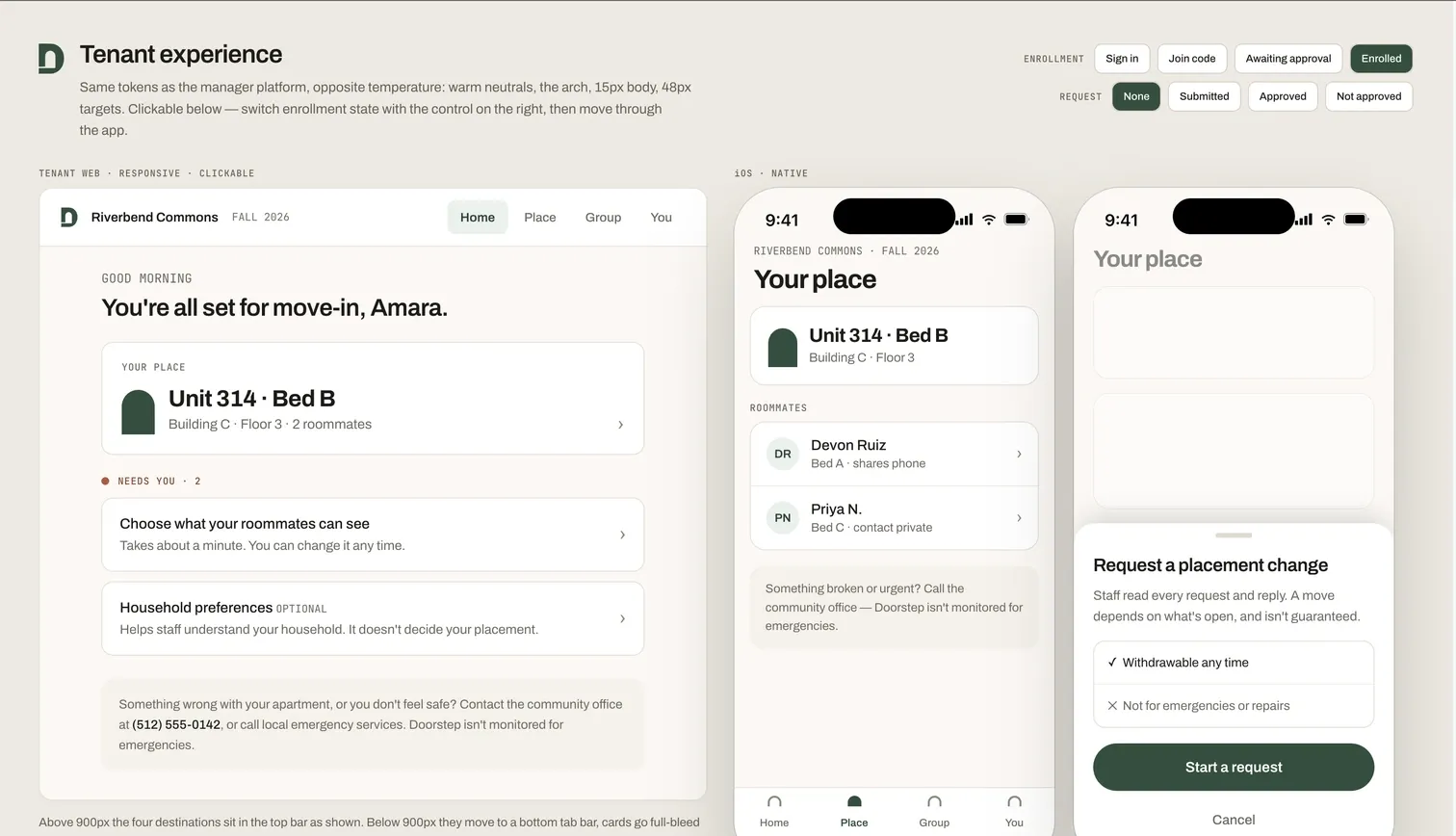The image size is (1456, 836).
Task: Tap the Place tab bar icon on the phone
Action: click(854, 802)
